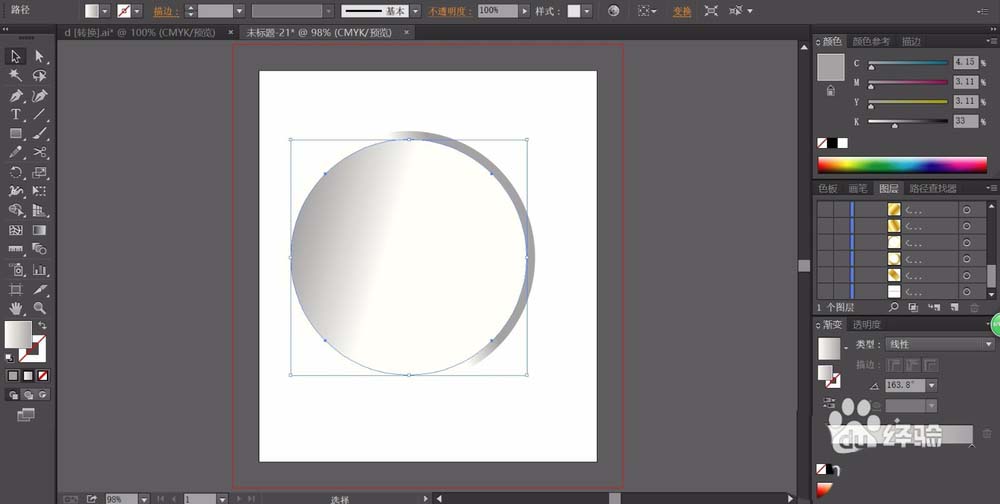
Task: Open the 类型 线性 gradient type dropdown
Action: click(x=939, y=345)
